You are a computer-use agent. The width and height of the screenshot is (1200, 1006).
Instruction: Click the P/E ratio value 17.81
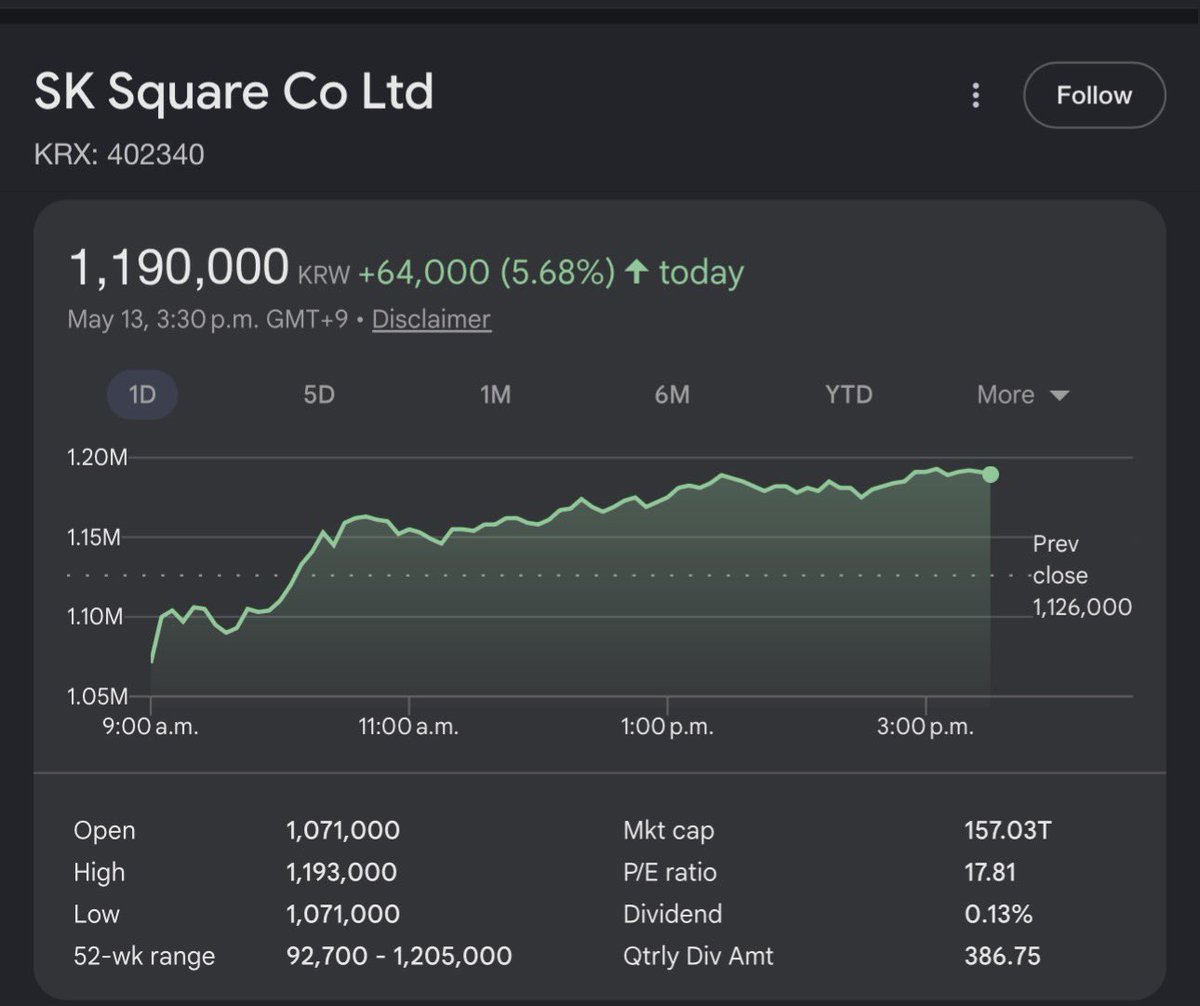pos(990,872)
